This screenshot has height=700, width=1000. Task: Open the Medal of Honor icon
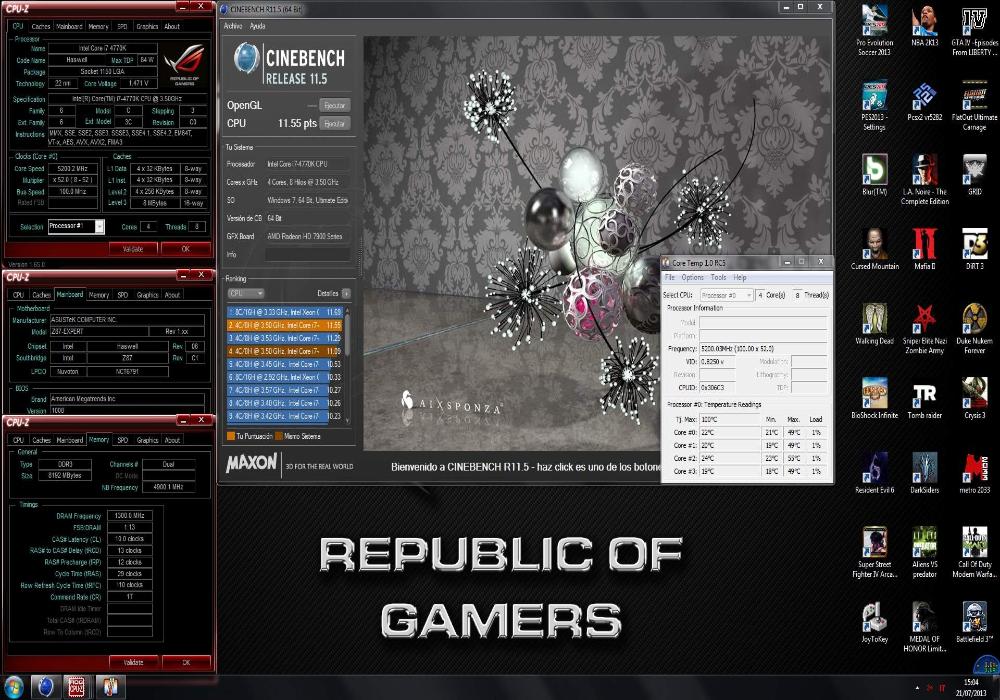tap(924, 627)
